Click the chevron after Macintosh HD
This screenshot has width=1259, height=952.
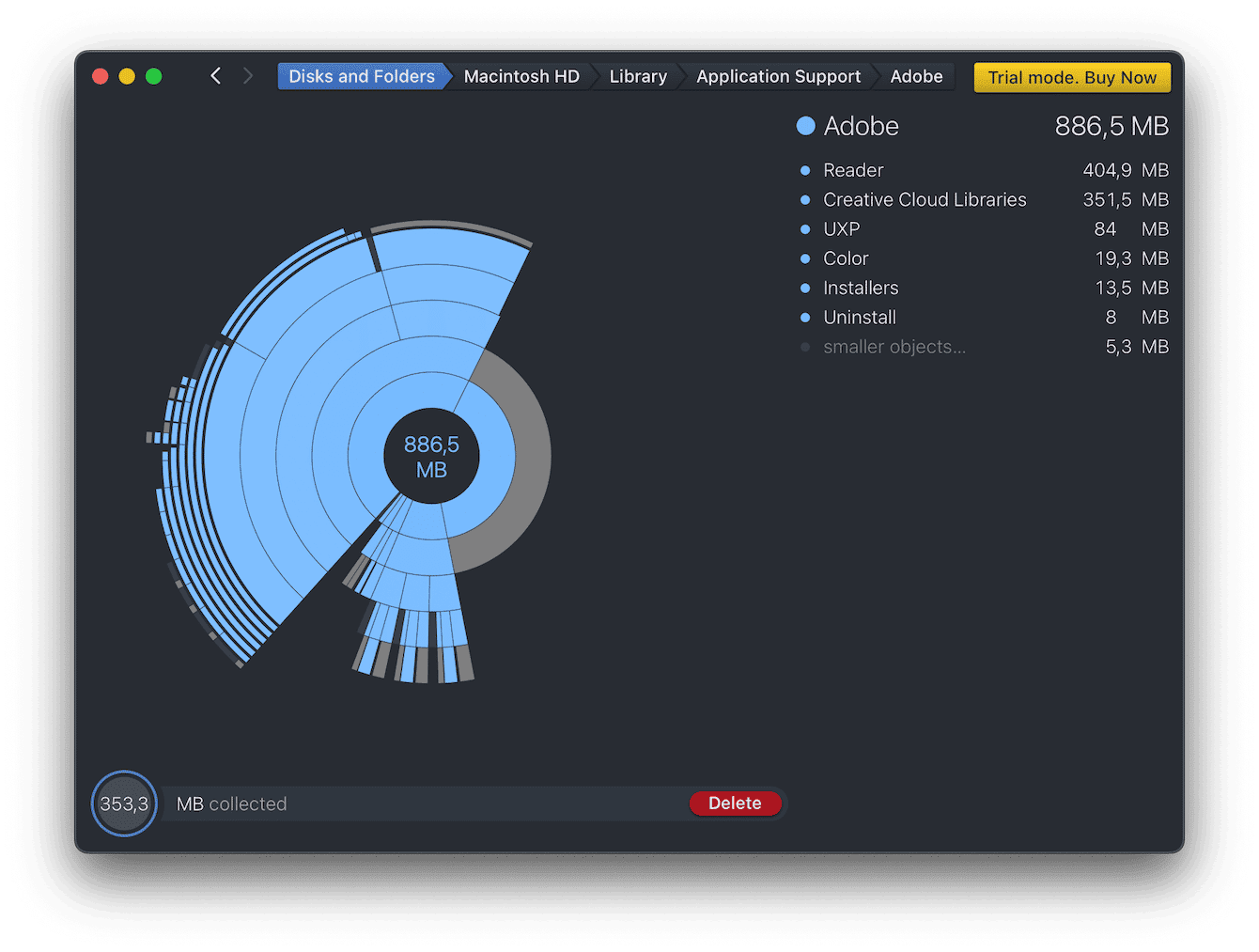(x=592, y=76)
